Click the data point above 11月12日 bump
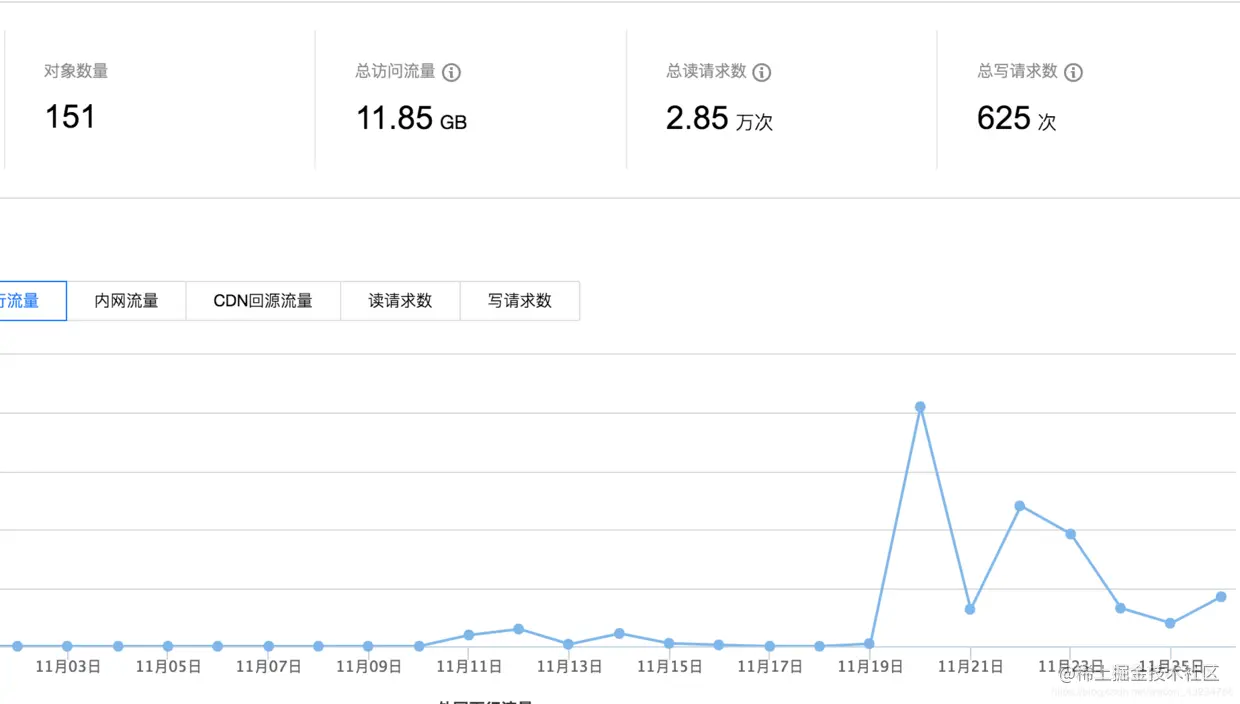Viewport: 1240px width, 704px height. click(x=519, y=629)
